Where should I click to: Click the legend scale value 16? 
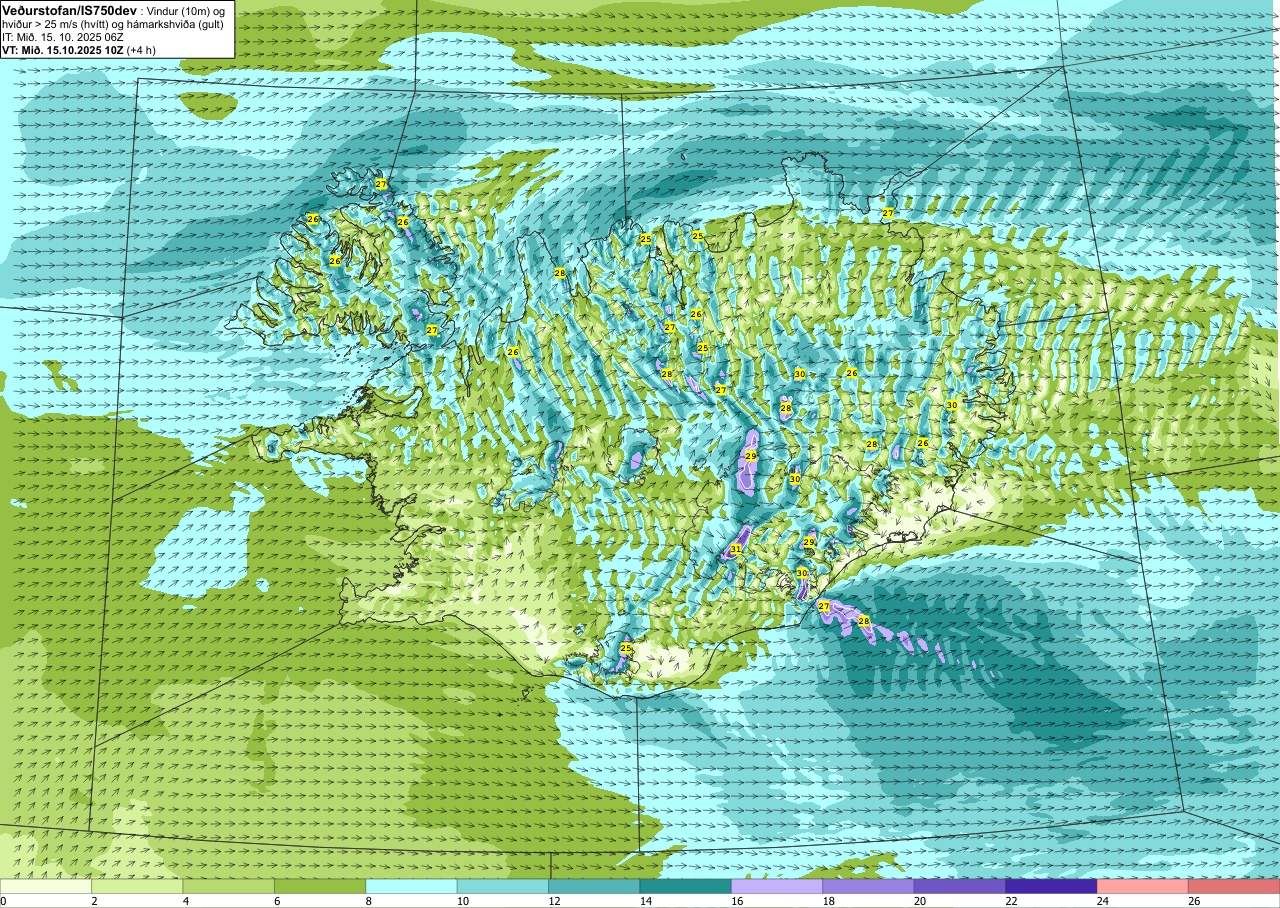tap(736, 901)
